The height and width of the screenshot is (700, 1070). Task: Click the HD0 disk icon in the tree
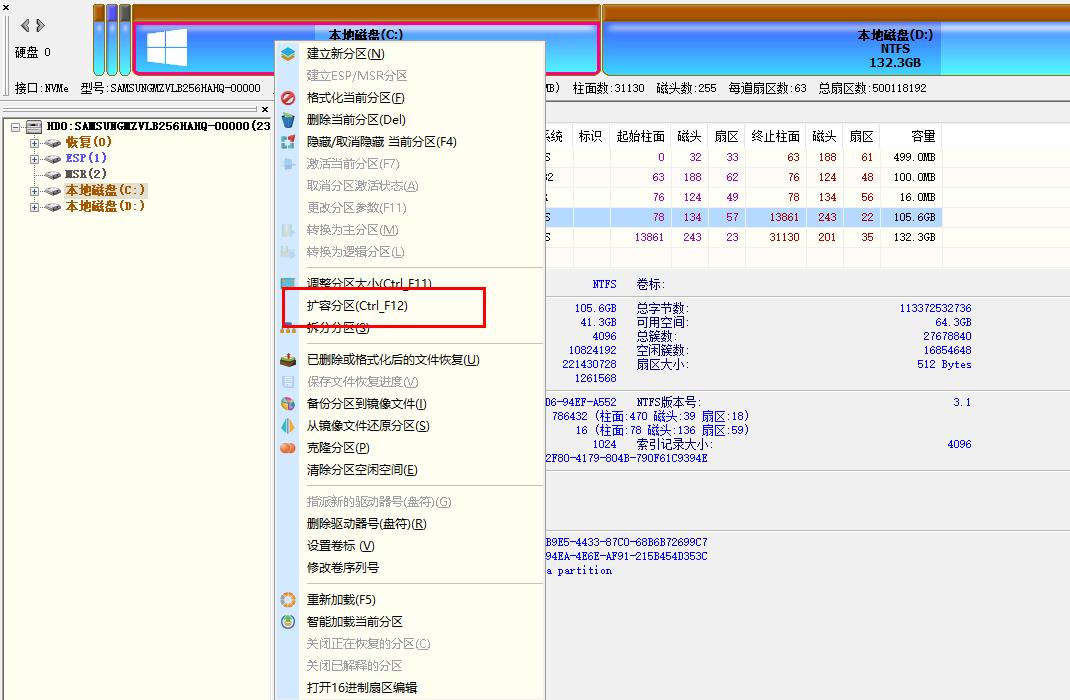point(33,128)
